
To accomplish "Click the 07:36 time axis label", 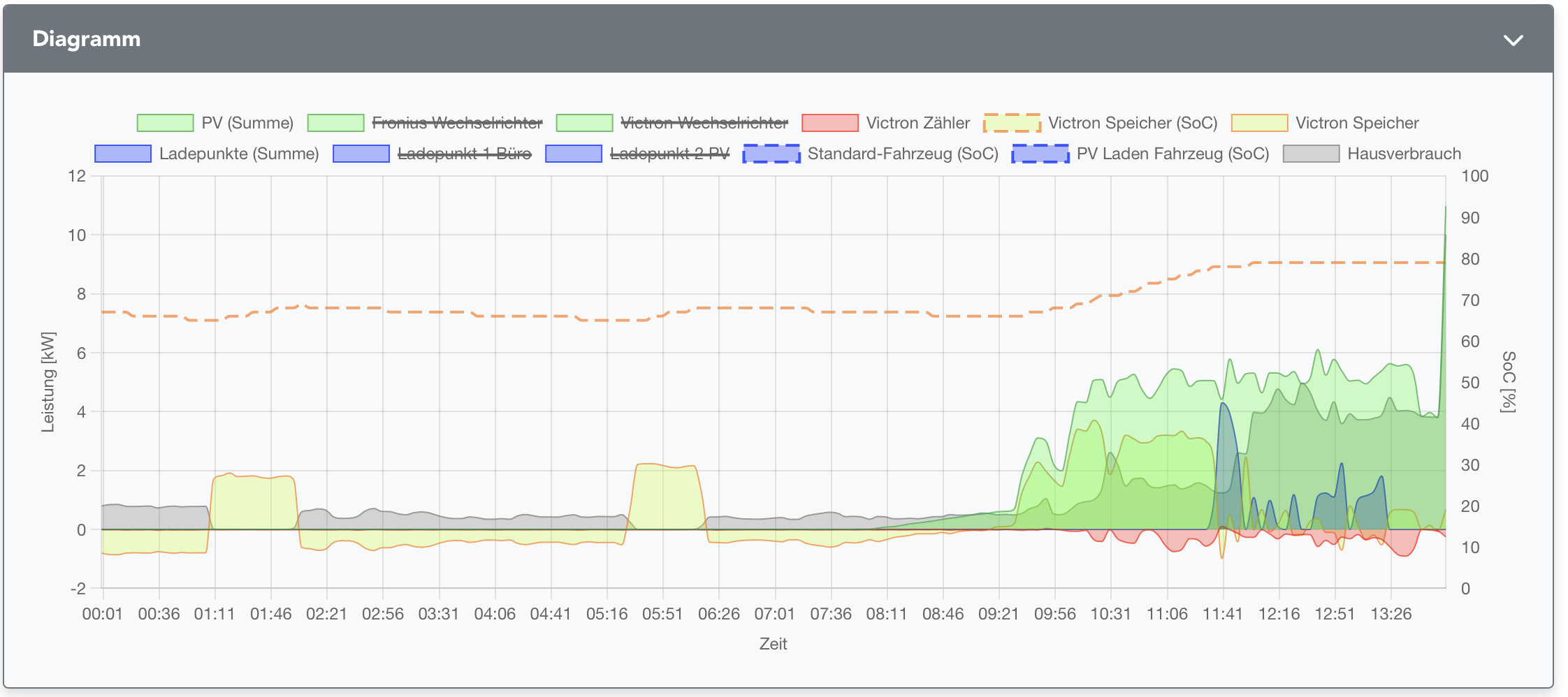I will [831, 614].
